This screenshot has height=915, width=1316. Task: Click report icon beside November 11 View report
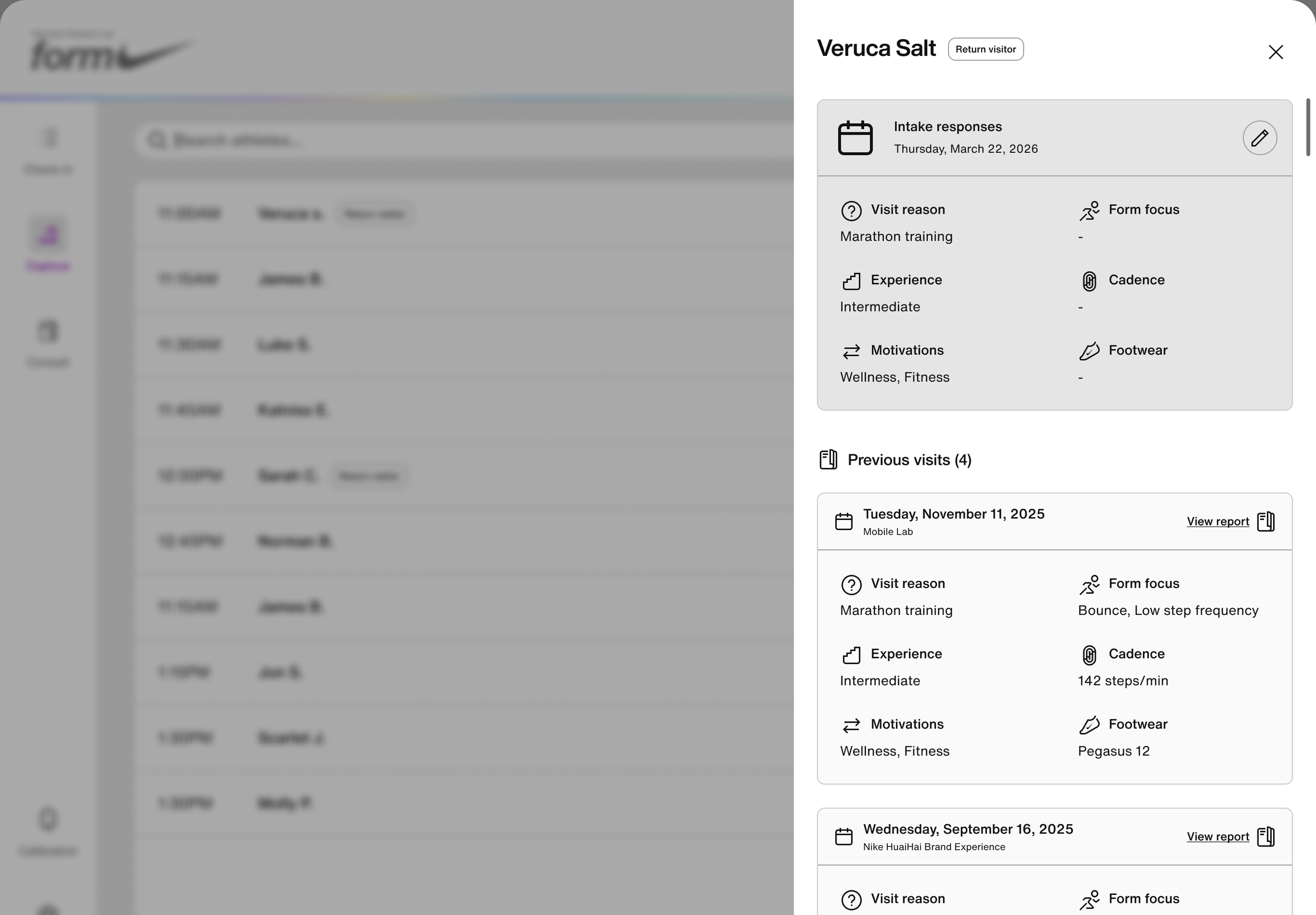[1266, 522]
